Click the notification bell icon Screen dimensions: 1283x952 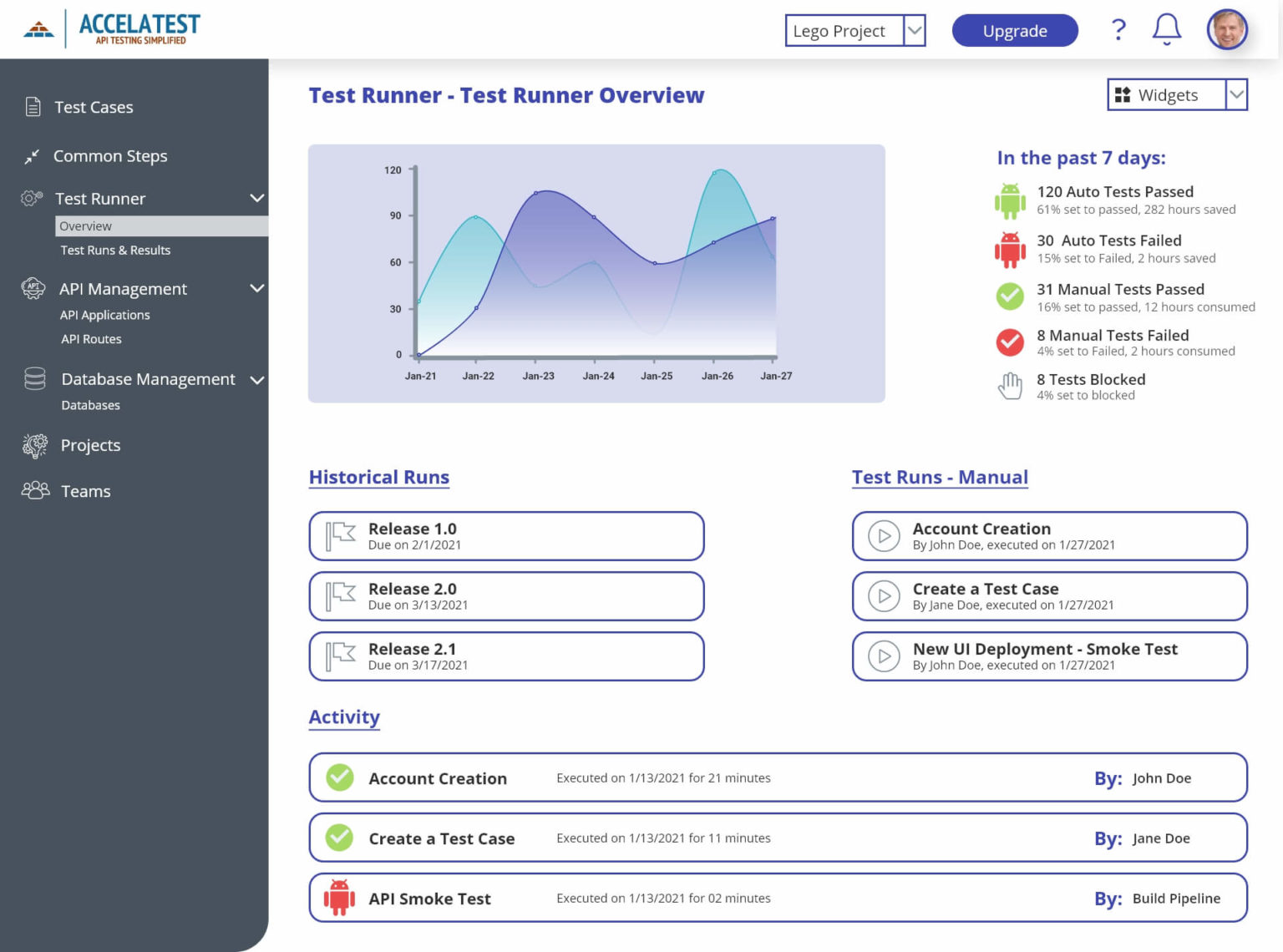[1166, 30]
